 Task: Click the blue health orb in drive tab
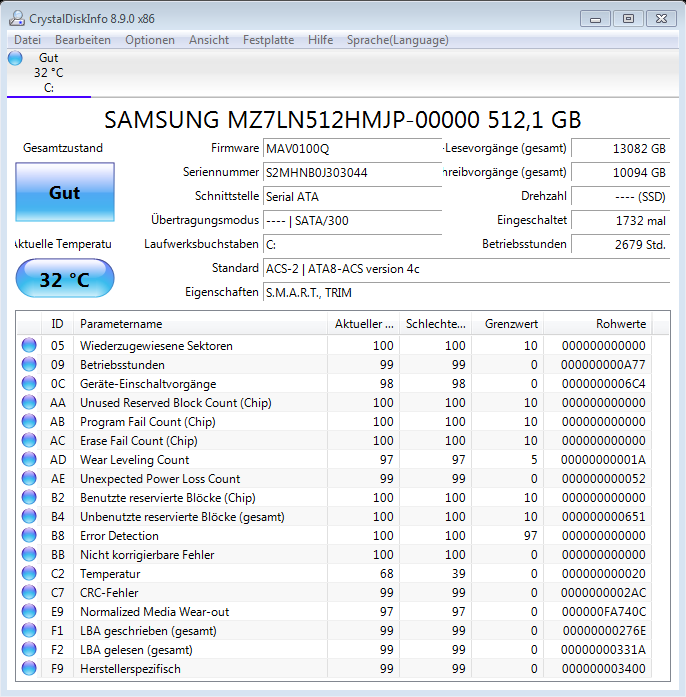[15, 58]
